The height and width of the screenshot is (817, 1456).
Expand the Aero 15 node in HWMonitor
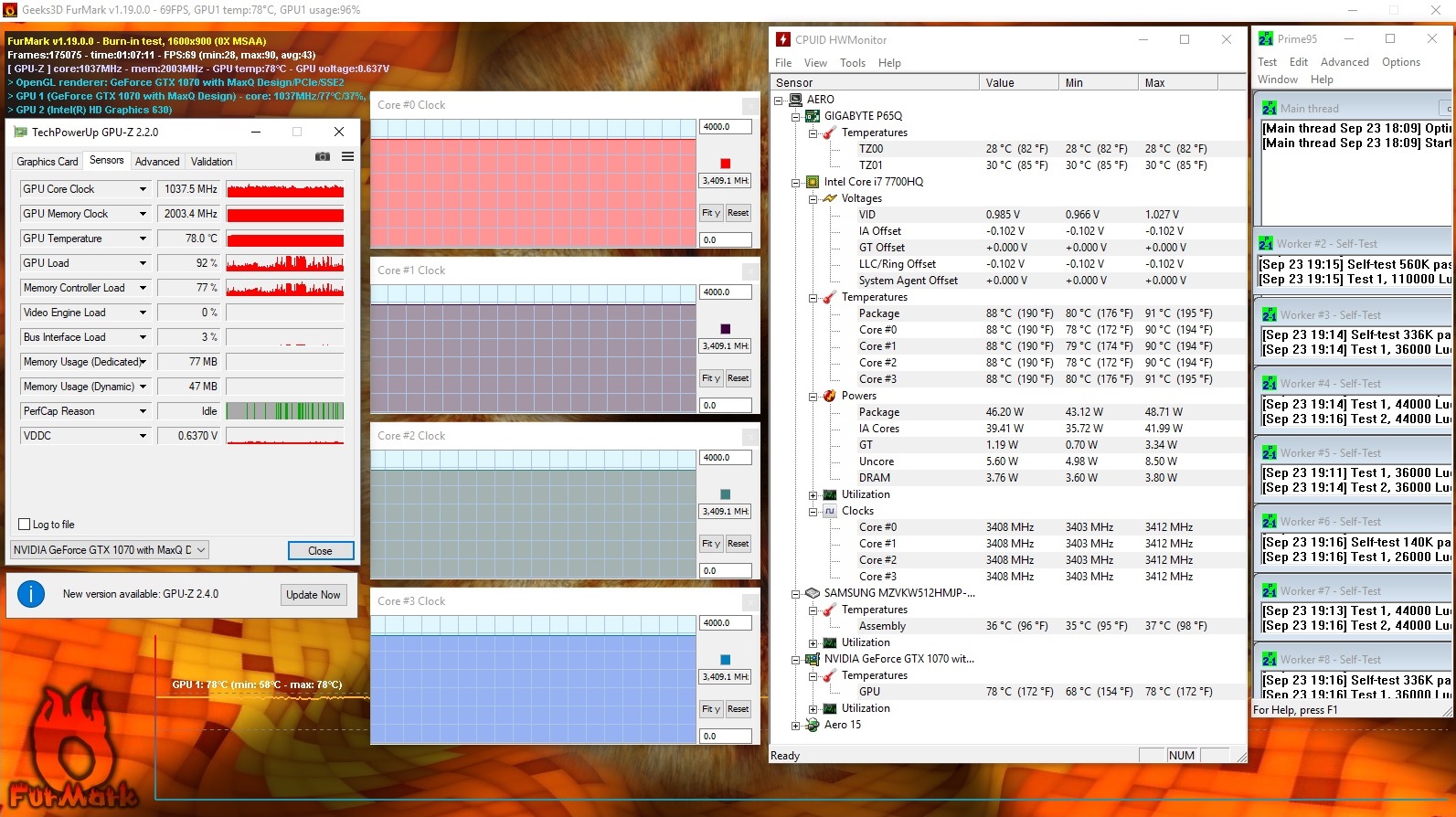coord(795,726)
